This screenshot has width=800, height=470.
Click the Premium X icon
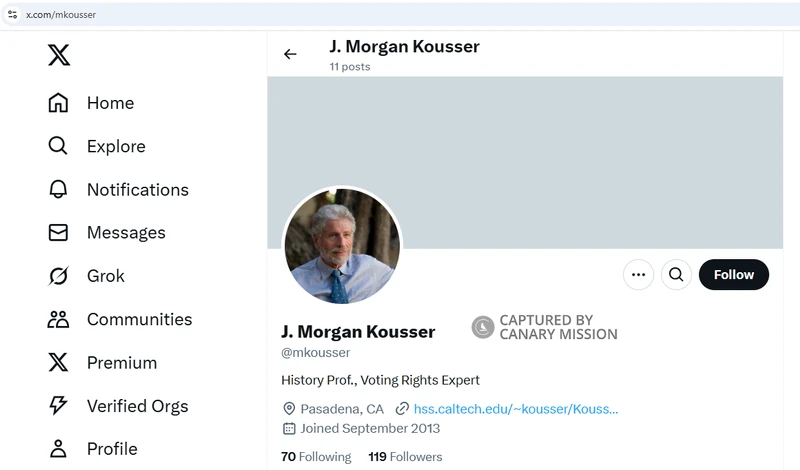[x=58, y=362]
